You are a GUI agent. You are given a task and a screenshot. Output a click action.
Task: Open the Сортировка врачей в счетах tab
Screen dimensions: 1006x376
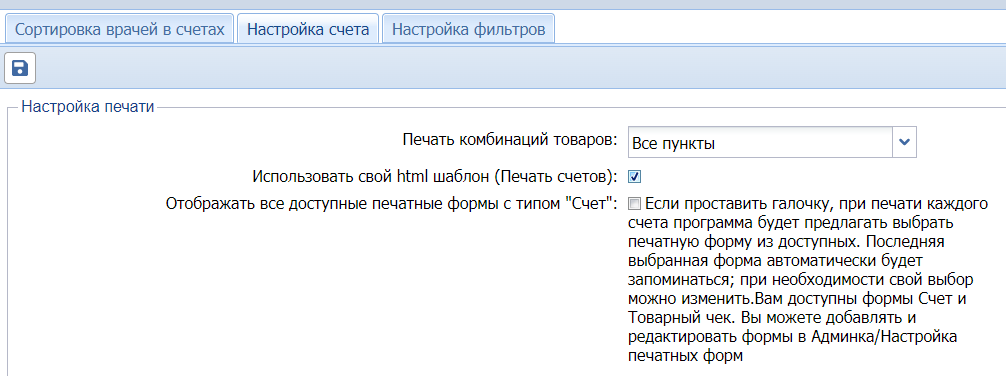click(119, 29)
